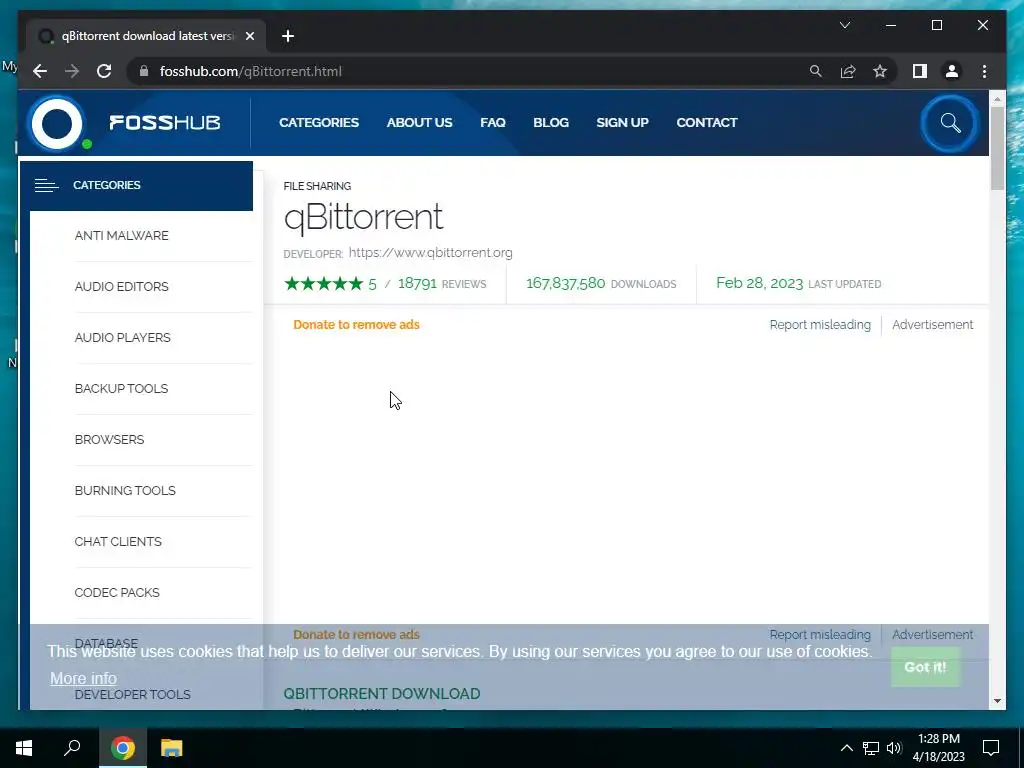The width and height of the screenshot is (1024, 768).
Task: Click the Categories hamburger icon in sidebar
Action: click(46, 185)
